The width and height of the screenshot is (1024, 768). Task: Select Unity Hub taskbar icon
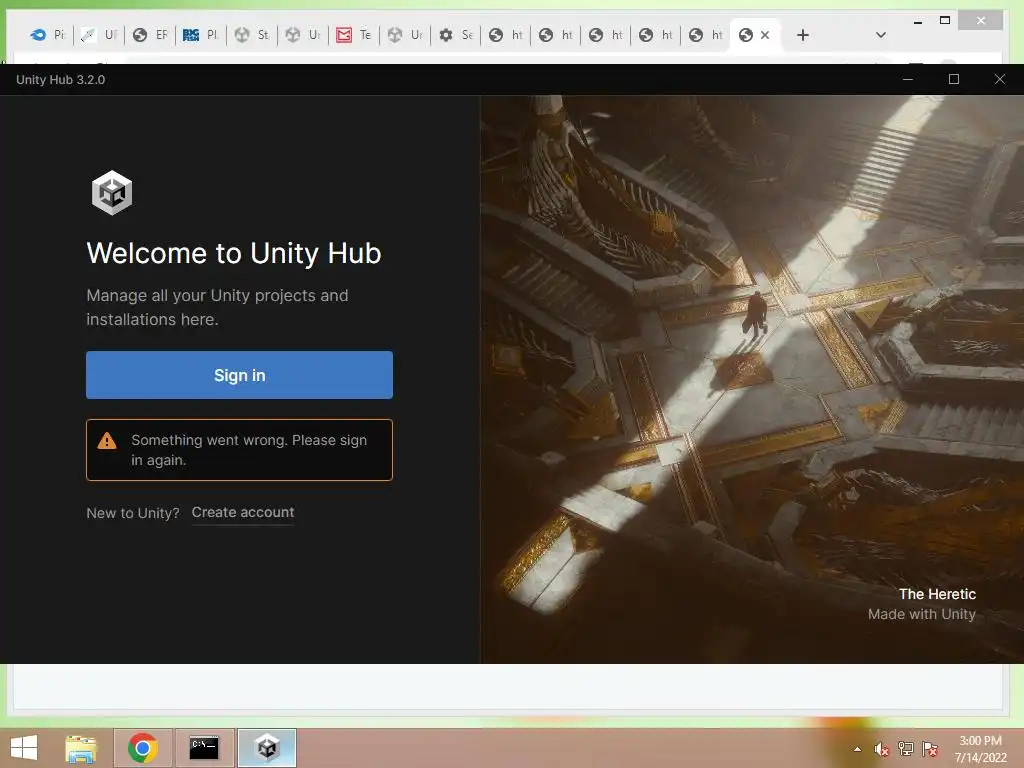[266, 748]
